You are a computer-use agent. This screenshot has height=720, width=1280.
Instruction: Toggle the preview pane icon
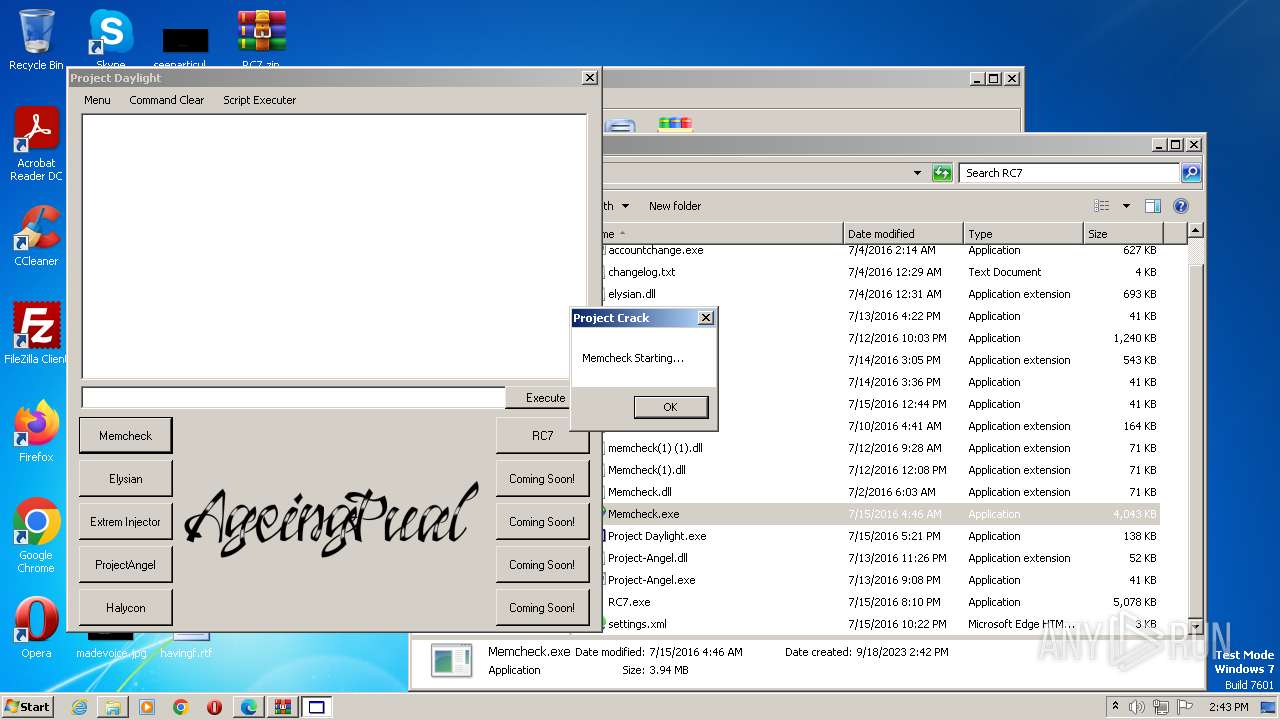[1152, 206]
